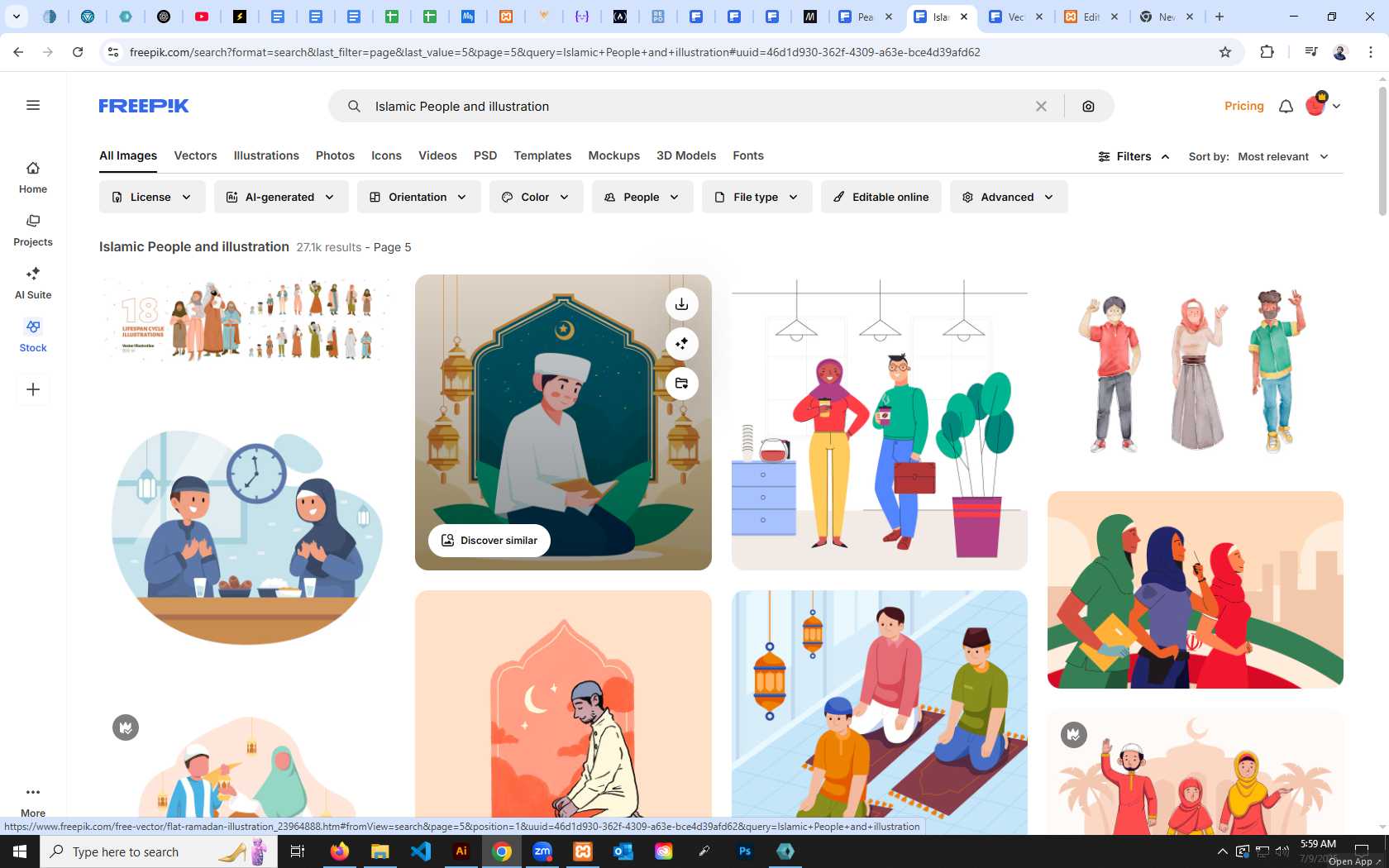This screenshot has height=868, width=1389.
Task: Expand the AI-generated filter dropdown
Action: click(281, 197)
